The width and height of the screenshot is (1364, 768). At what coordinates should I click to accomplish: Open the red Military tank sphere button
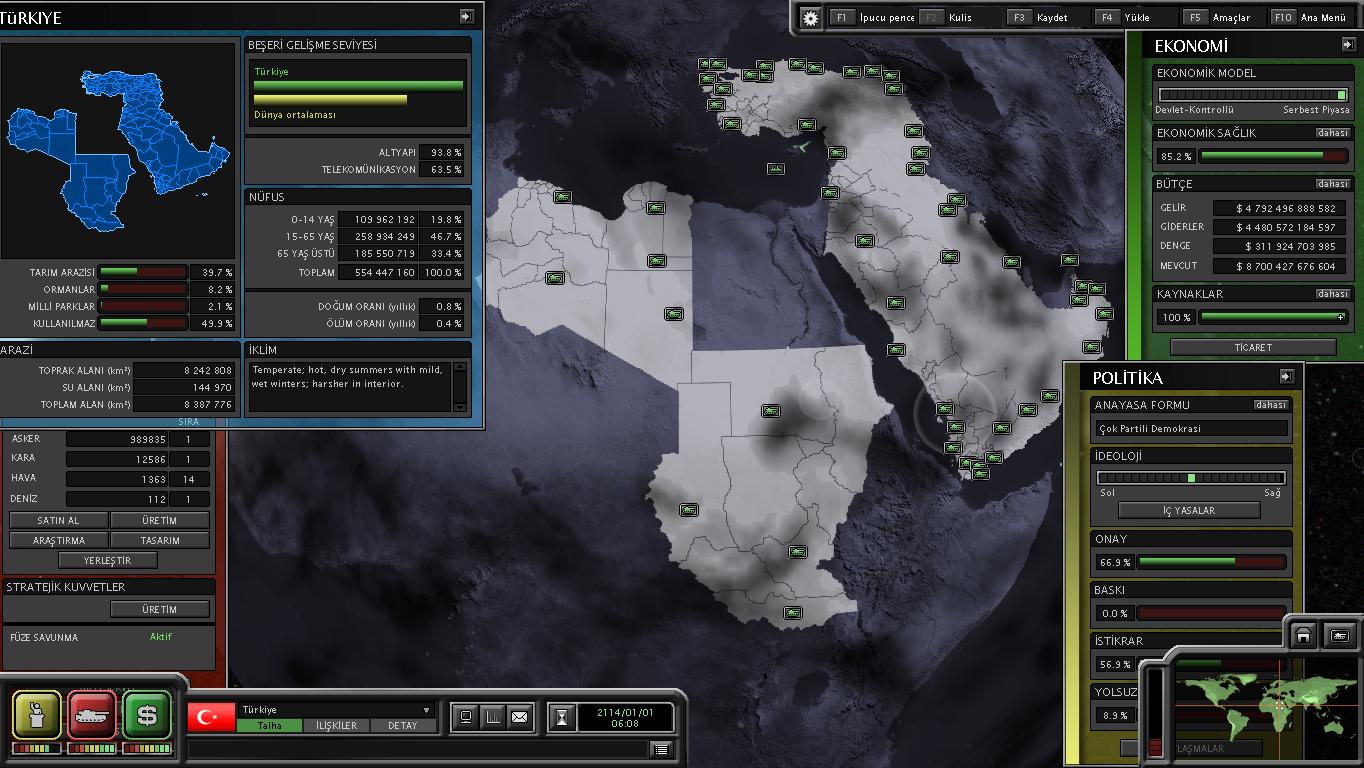(x=92, y=714)
